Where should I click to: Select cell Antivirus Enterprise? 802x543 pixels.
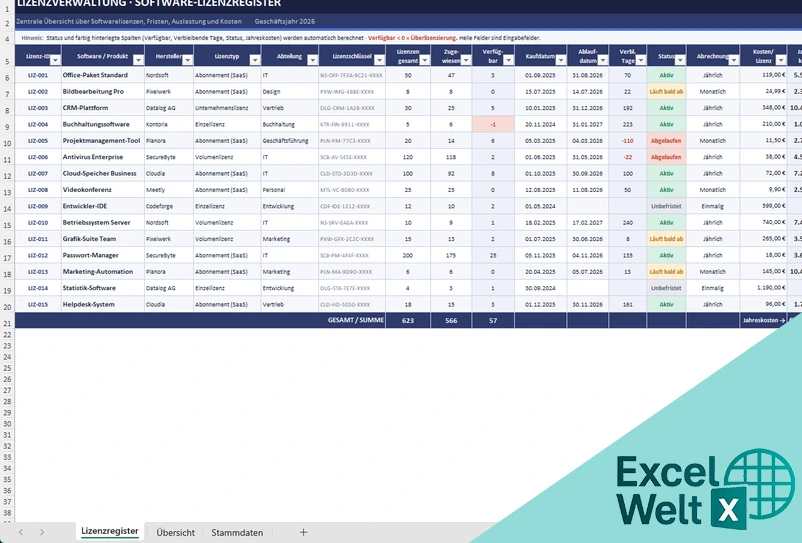102,157
